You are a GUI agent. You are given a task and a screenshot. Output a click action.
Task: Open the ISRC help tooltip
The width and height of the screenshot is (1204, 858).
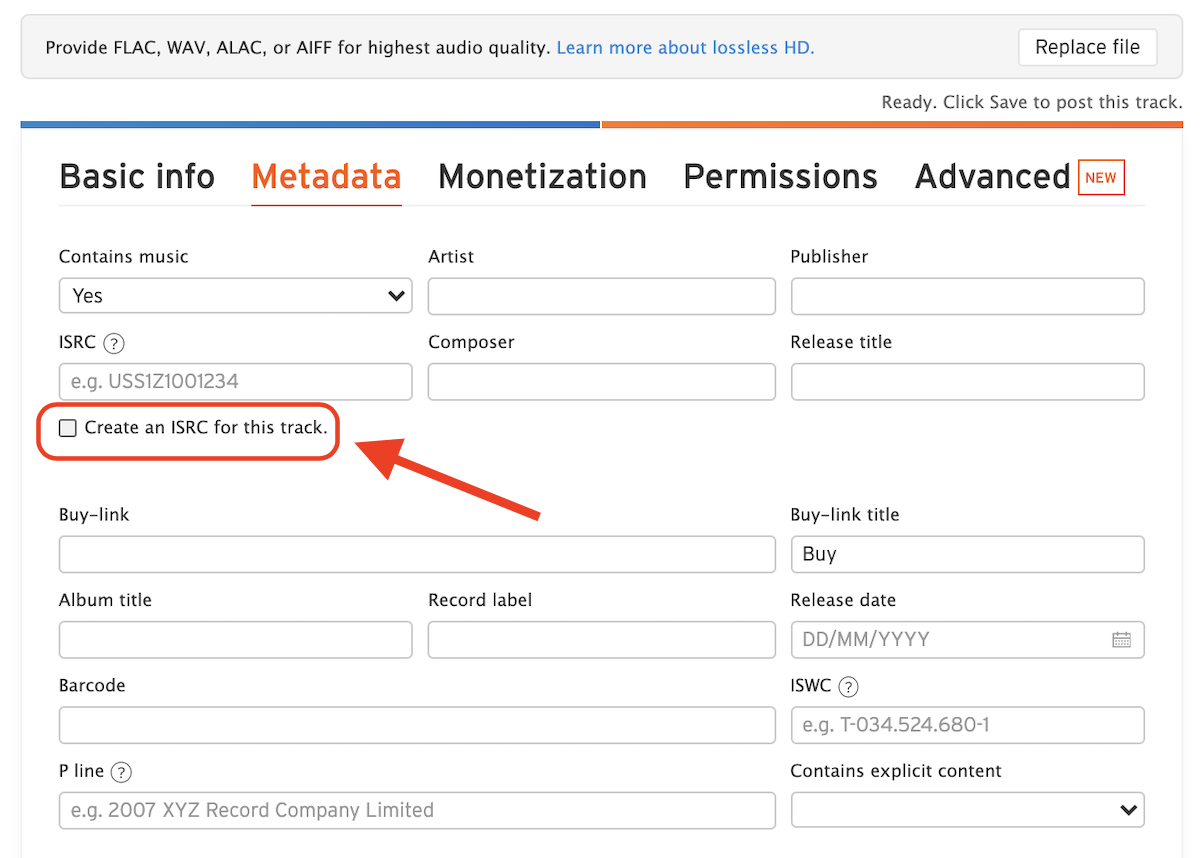114,343
